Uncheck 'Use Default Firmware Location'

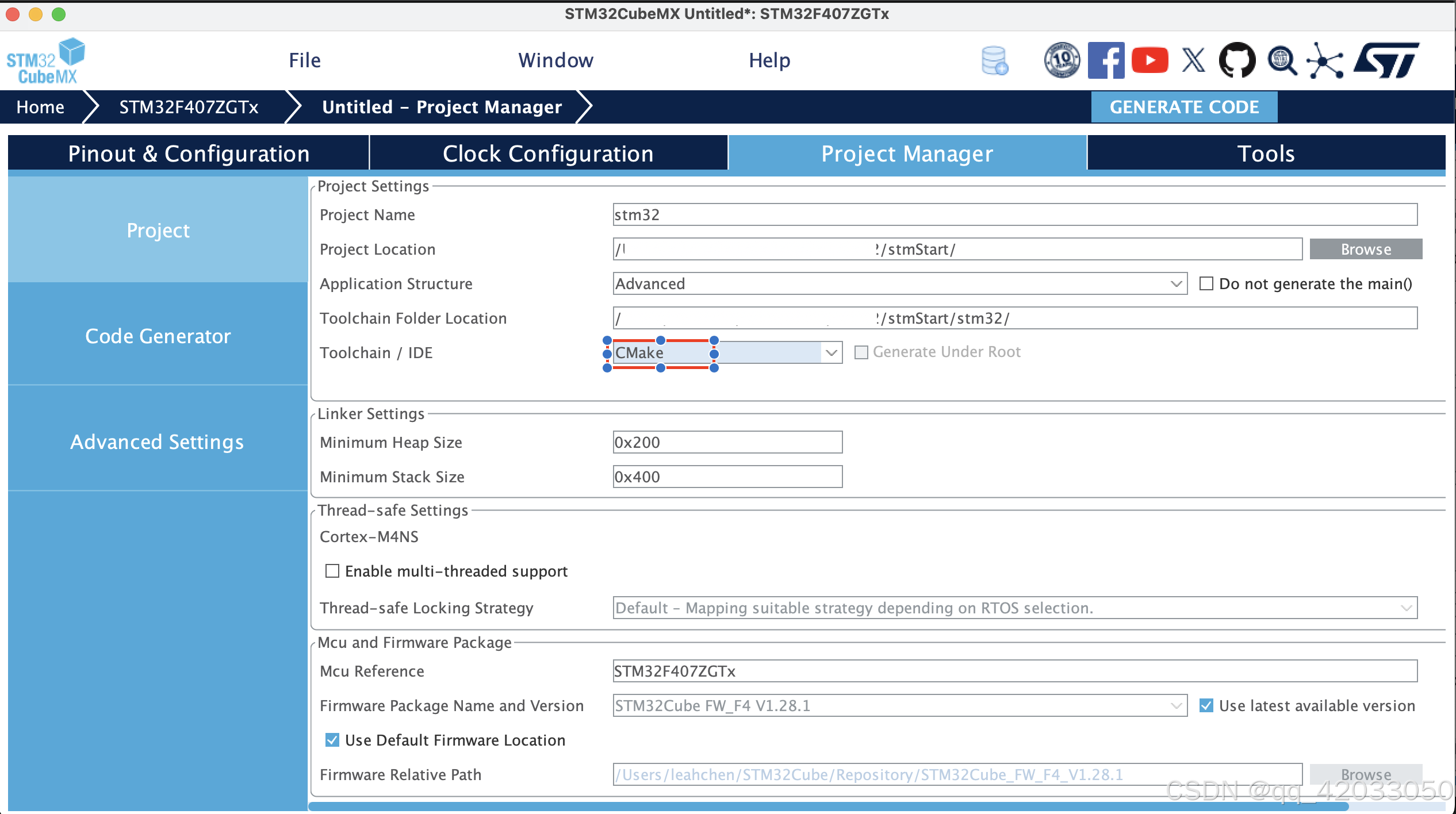tap(332, 740)
